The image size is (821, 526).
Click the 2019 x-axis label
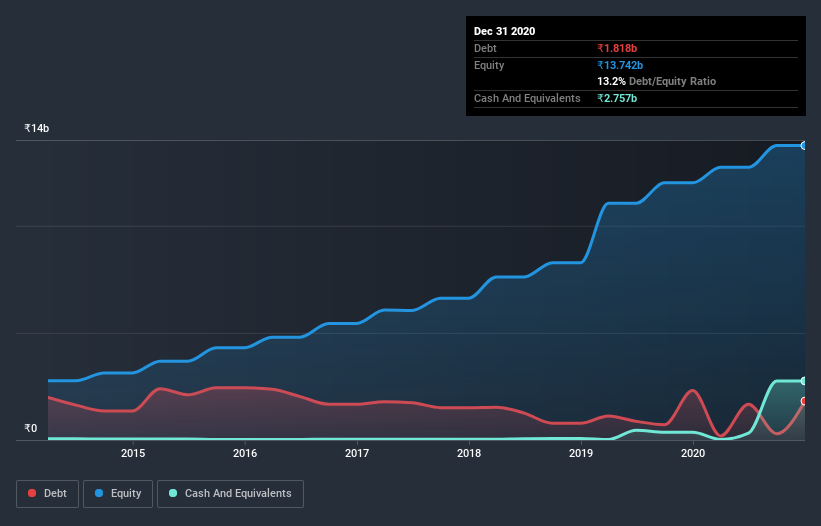(581, 453)
